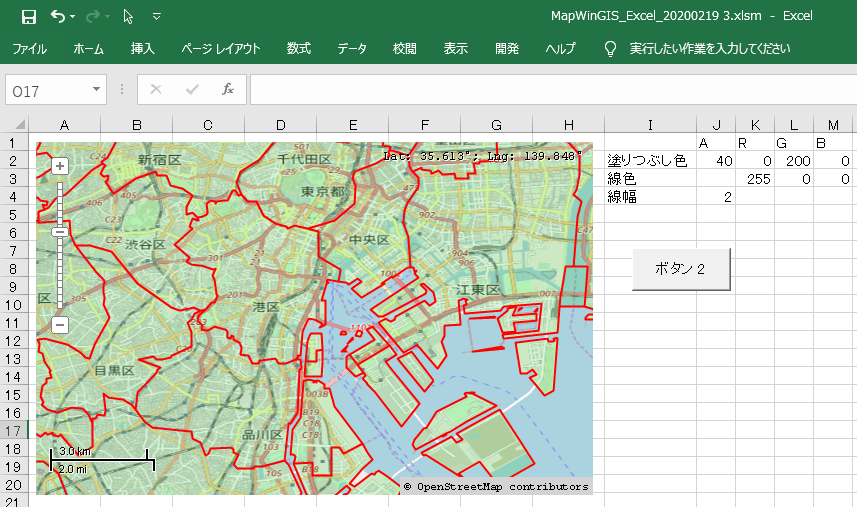The width and height of the screenshot is (857, 507).
Task: Select the cell containing 40
Action: point(716,161)
